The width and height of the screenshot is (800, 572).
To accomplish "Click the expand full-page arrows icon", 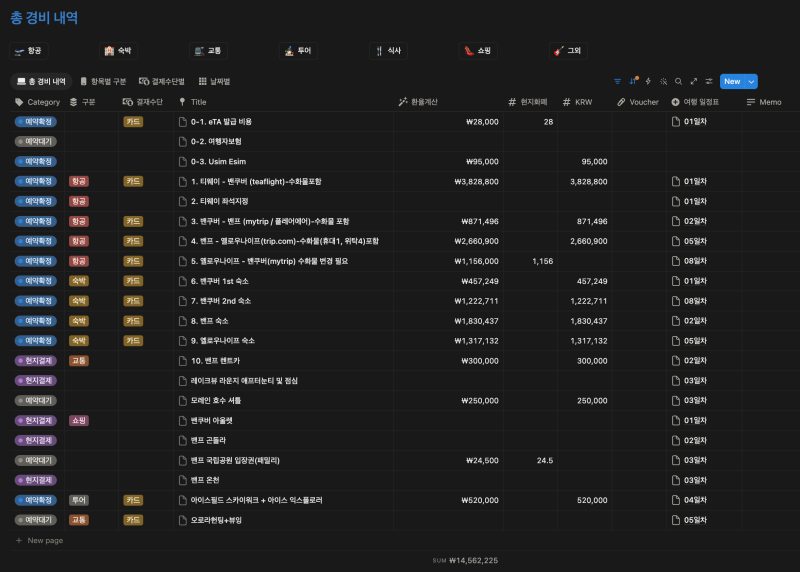I will (x=693, y=82).
